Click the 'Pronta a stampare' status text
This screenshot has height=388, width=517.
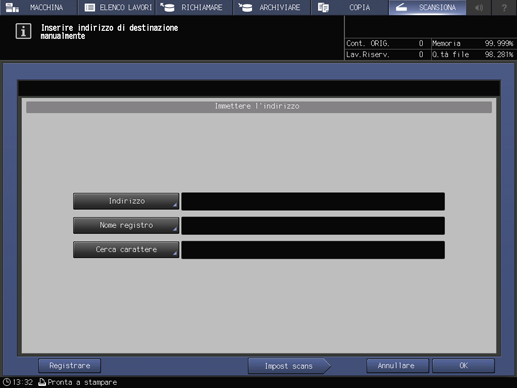82,382
